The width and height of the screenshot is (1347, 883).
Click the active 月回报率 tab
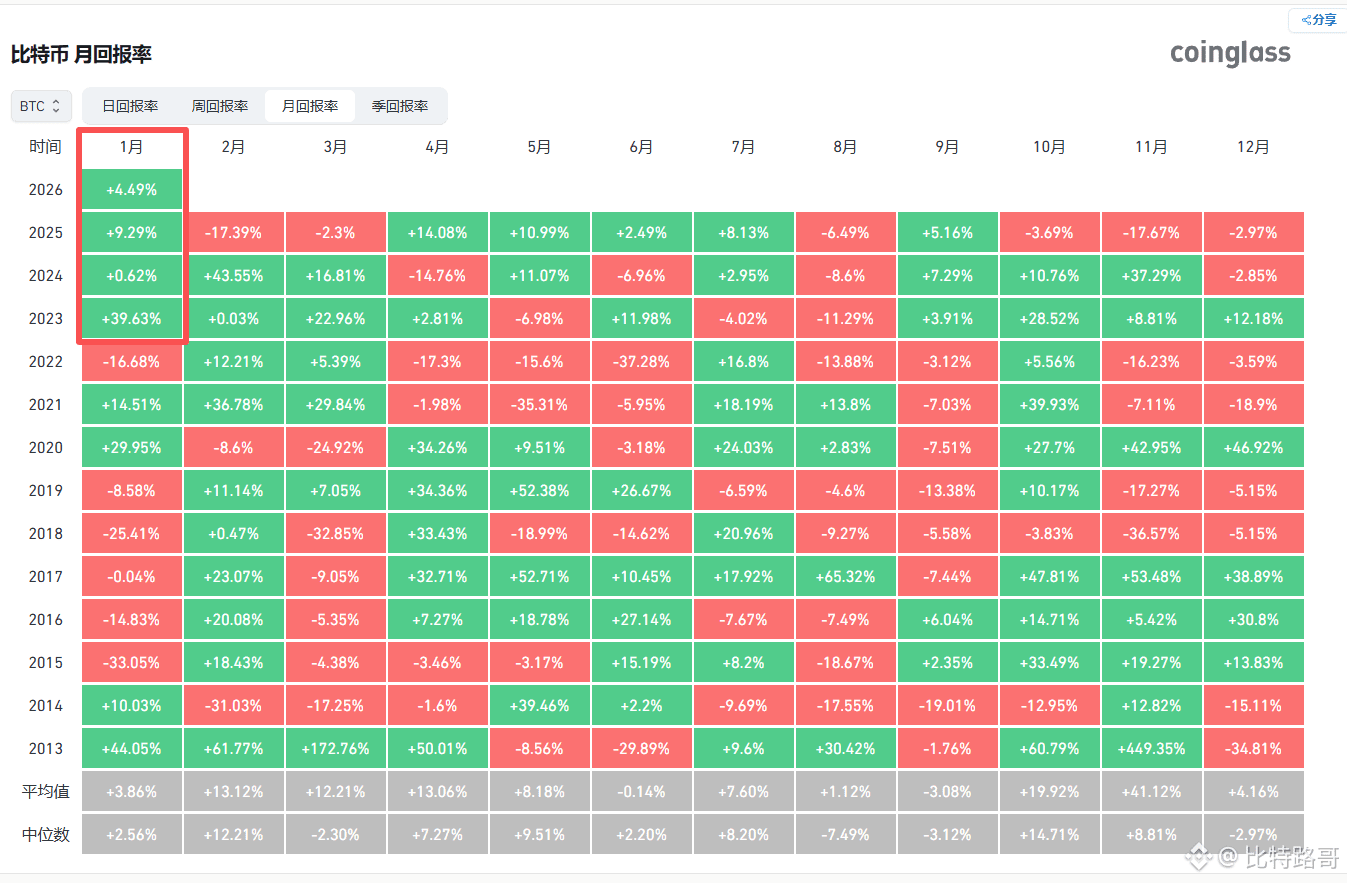click(310, 105)
